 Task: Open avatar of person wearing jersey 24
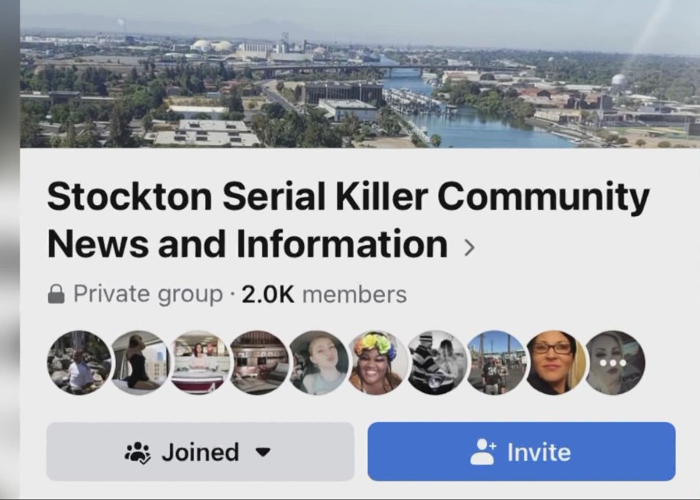(496, 362)
